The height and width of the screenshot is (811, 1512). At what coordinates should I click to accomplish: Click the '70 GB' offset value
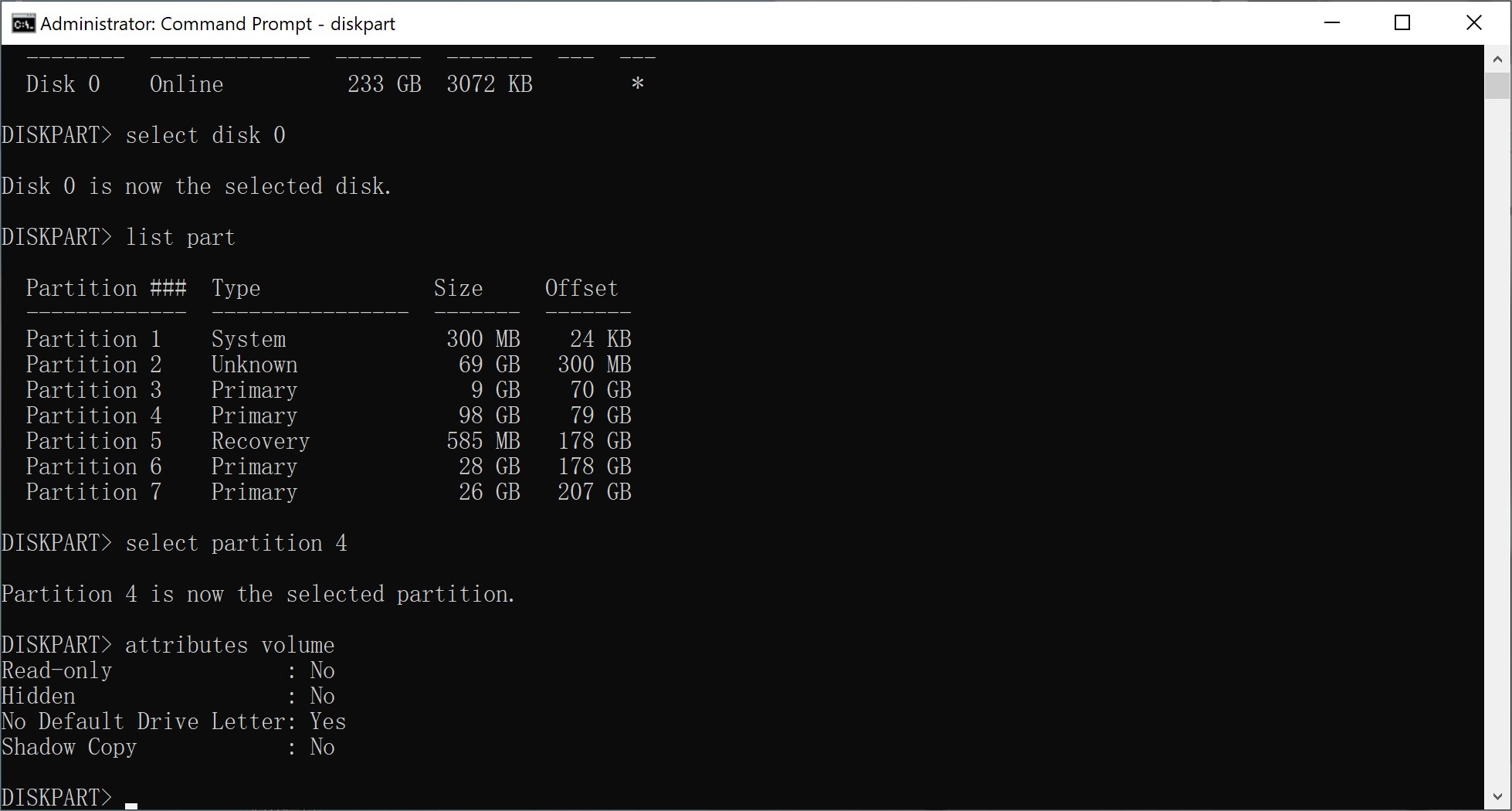click(x=601, y=390)
